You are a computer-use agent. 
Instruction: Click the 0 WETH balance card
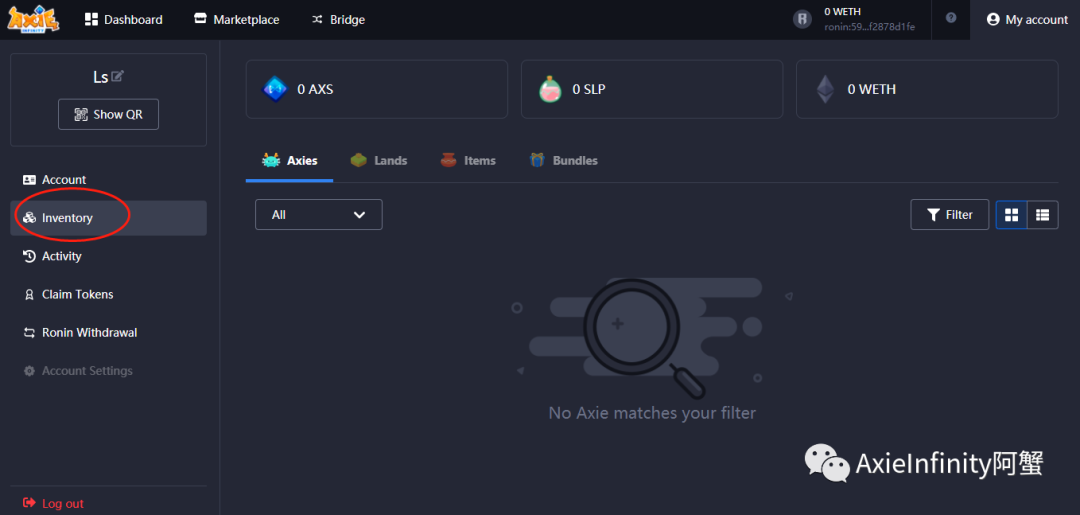927,90
